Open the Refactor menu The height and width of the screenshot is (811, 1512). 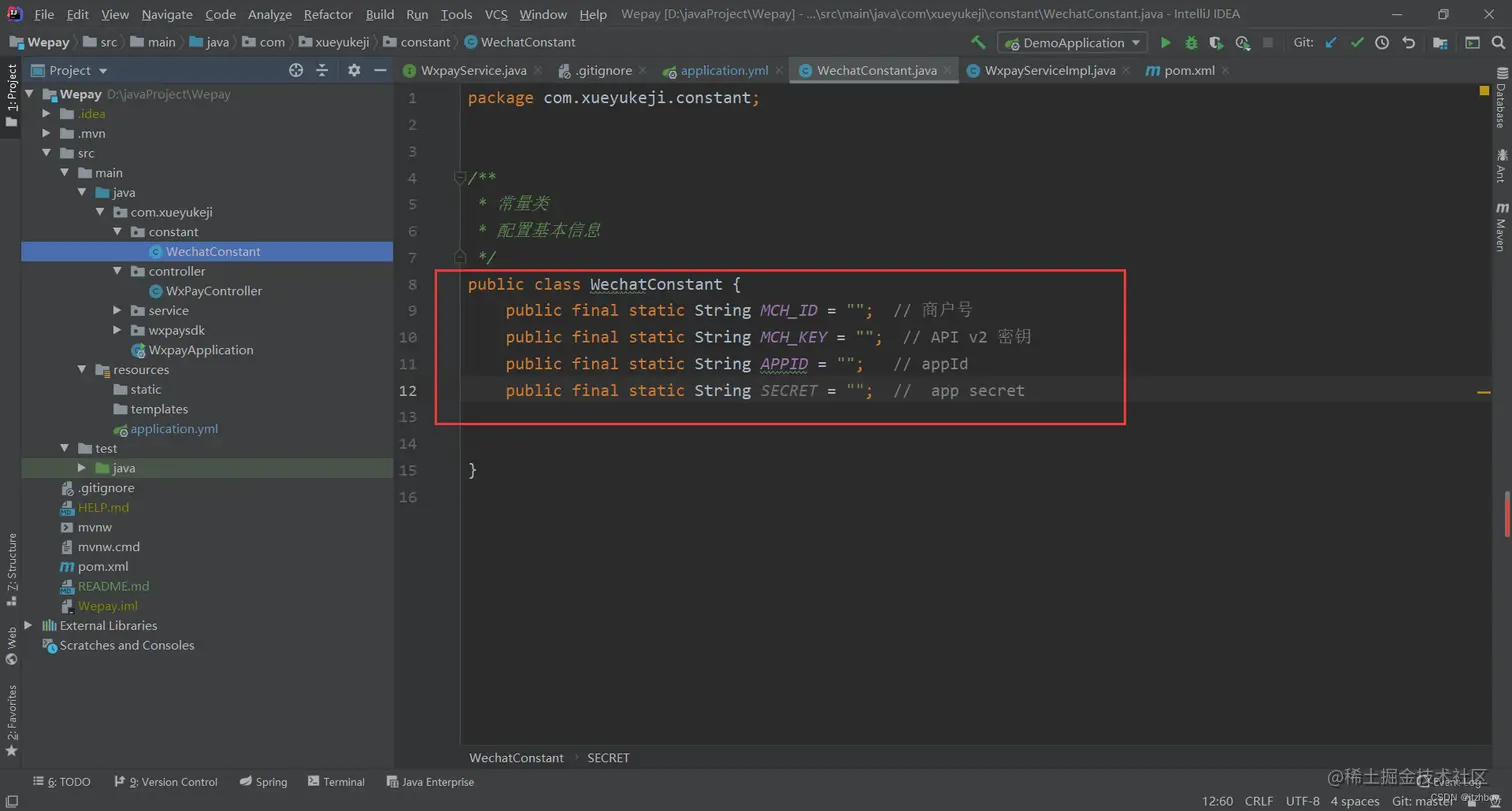(328, 14)
